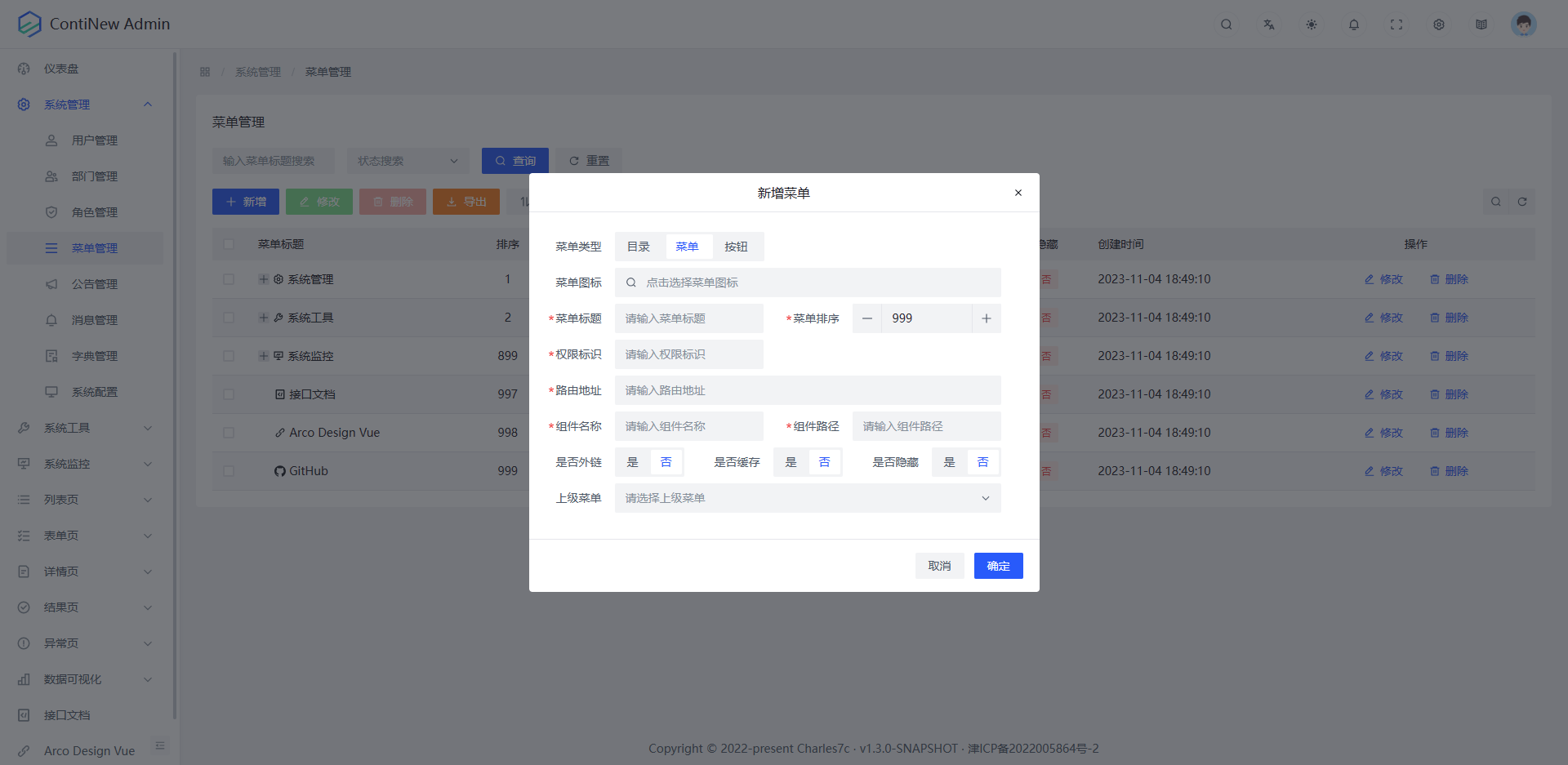Click the user avatar in header
The image size is (1568, 765).
1523,24
